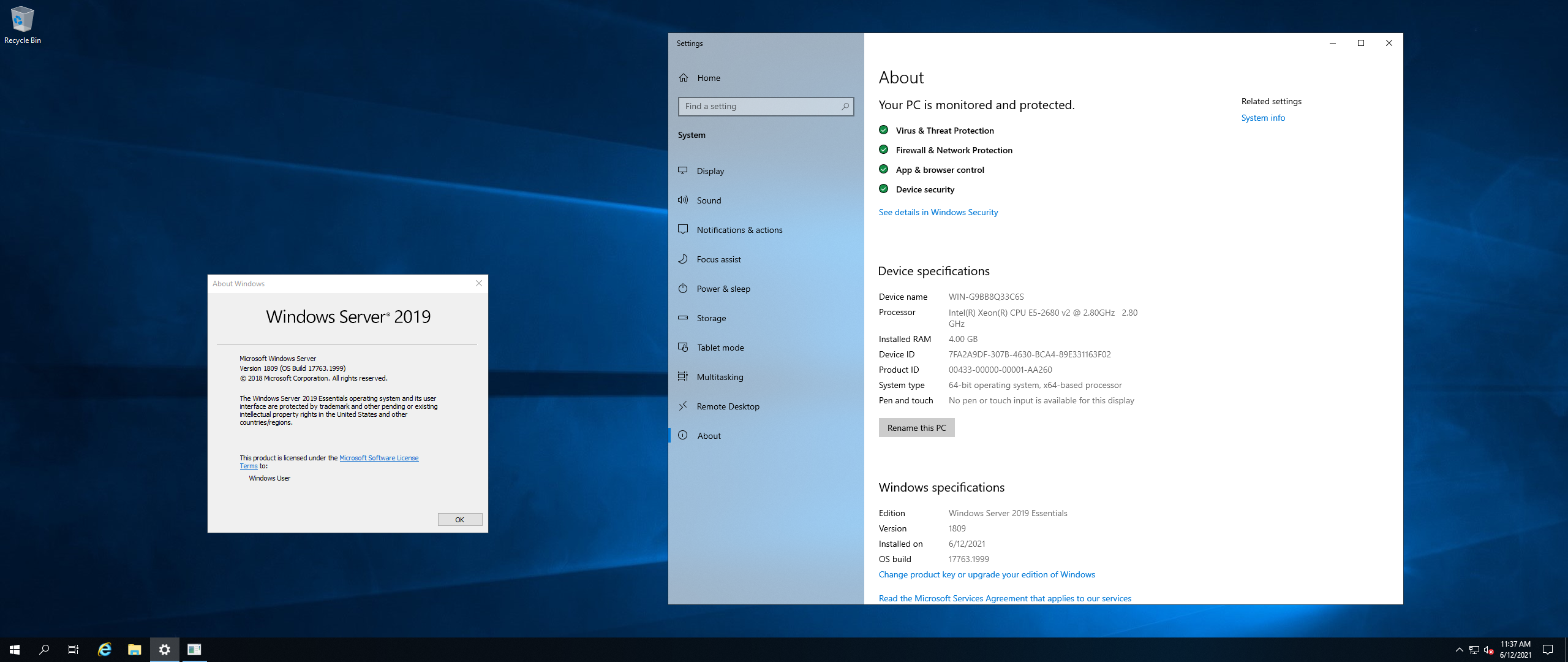Image resolution: width=1568 pixels, height=662 pixels.
Task: Click Edition Windows Server 2019 Essentials value
Action: [1008, 513]
